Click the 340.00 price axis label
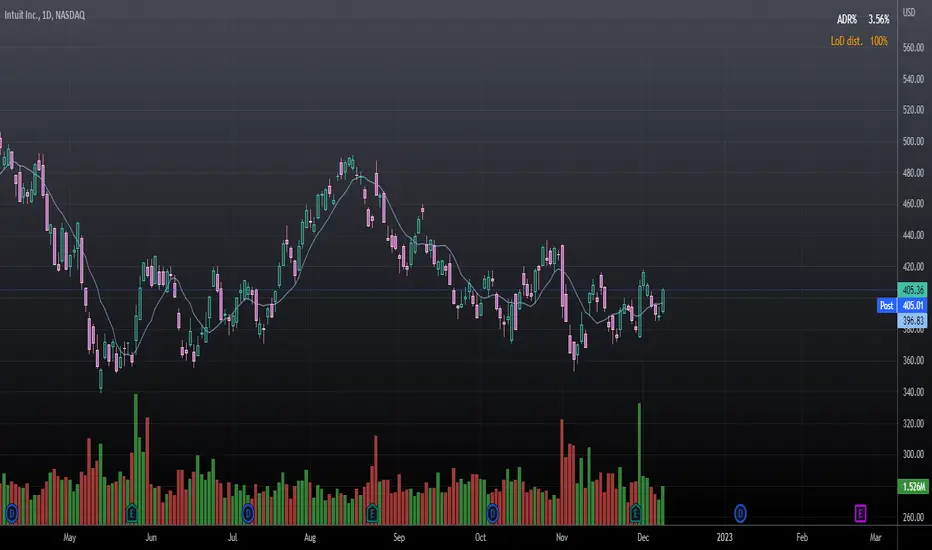This screenshot has height=550, width=932. (x=913, y=392)
